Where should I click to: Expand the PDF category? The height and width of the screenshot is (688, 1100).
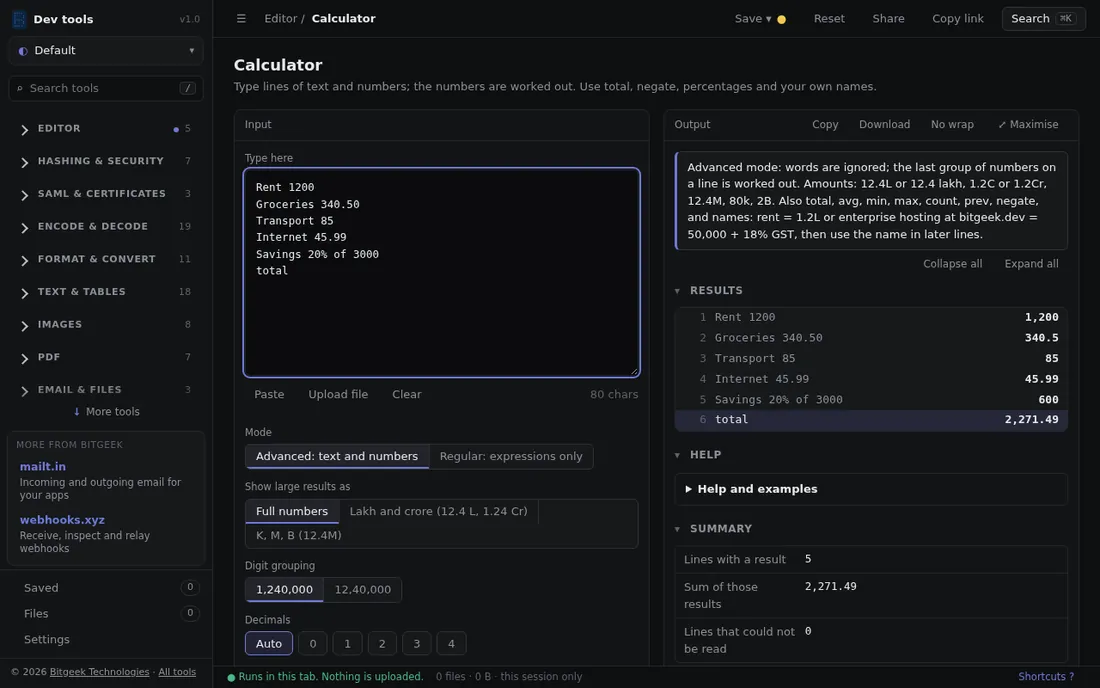(x=105, y=357)
